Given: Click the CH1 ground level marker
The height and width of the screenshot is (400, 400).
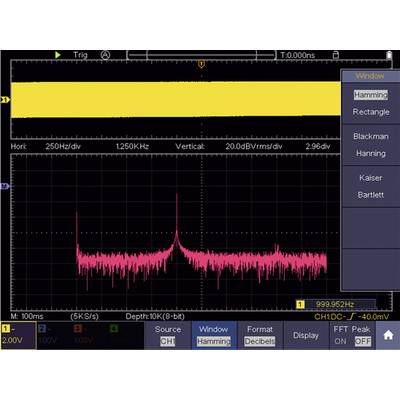Looking at the screenshot, I should (x=5, y=100).
